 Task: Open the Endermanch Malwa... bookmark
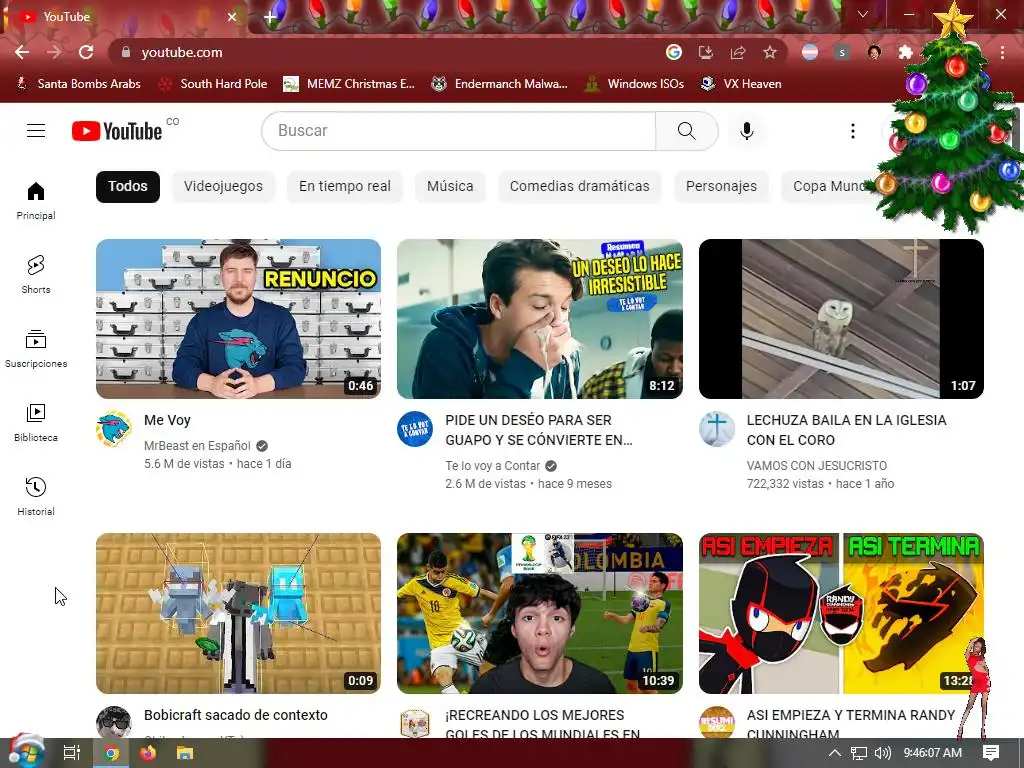point(500,84)
